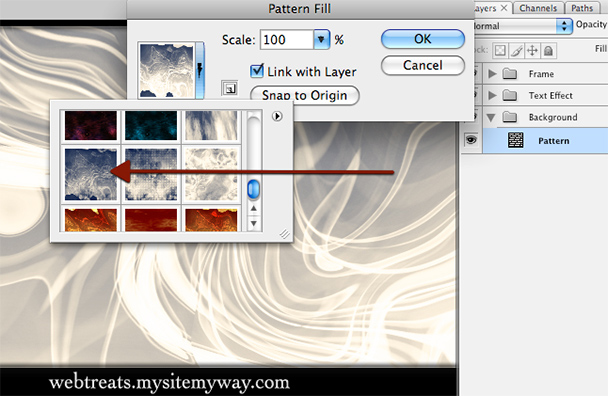This screenshot has height=396, width=608.
Task: Switch to the Channels tab
Action: coord(538,8)
